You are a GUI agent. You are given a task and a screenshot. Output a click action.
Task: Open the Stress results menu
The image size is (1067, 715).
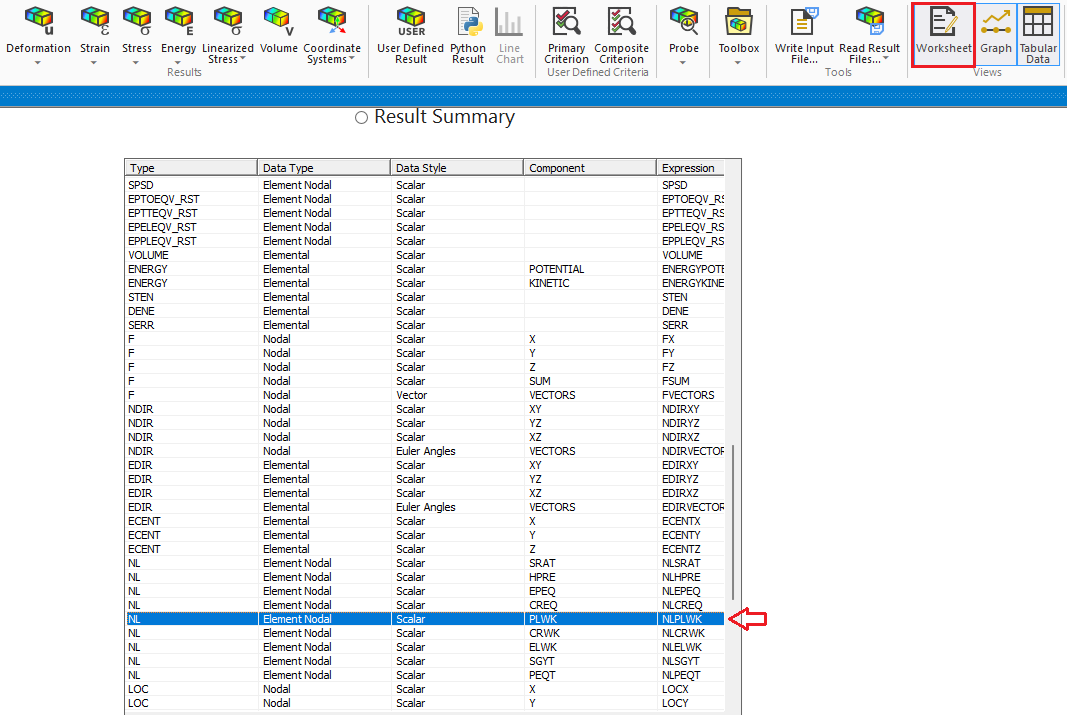(137, 22)
